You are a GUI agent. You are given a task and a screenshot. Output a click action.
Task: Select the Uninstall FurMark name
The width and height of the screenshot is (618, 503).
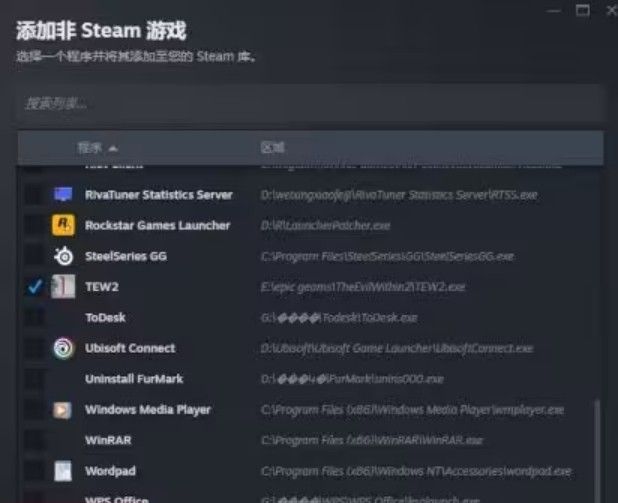(134, 379)
